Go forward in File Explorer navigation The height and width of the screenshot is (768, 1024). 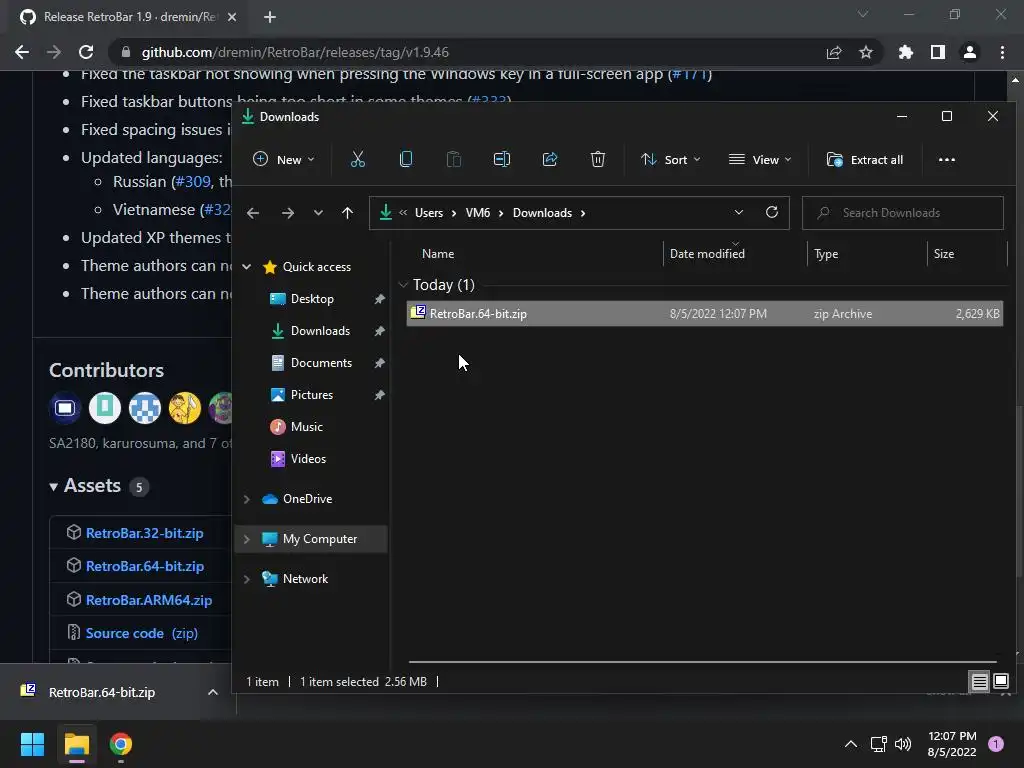287,213
